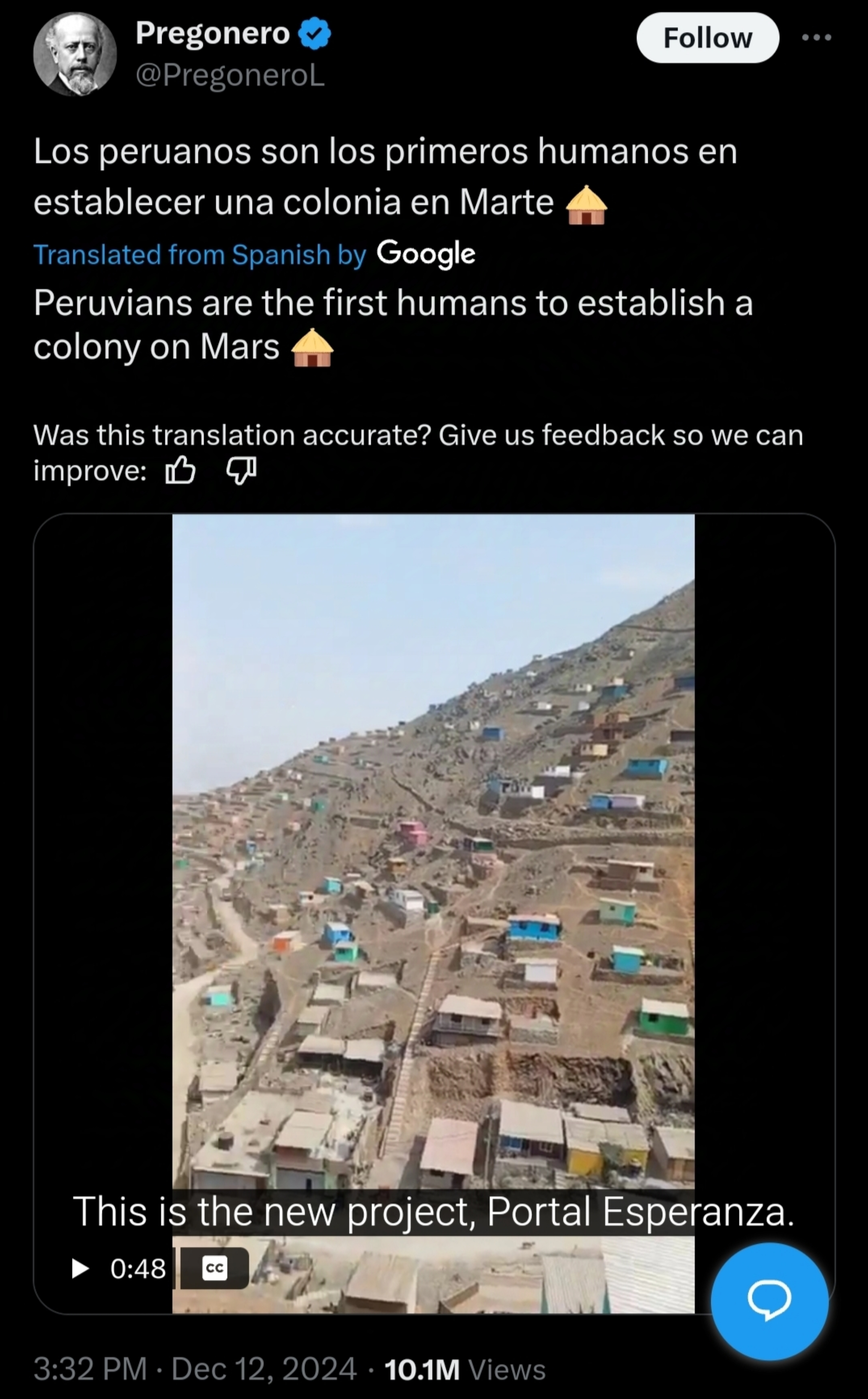Click the blue verified badge

315,33
